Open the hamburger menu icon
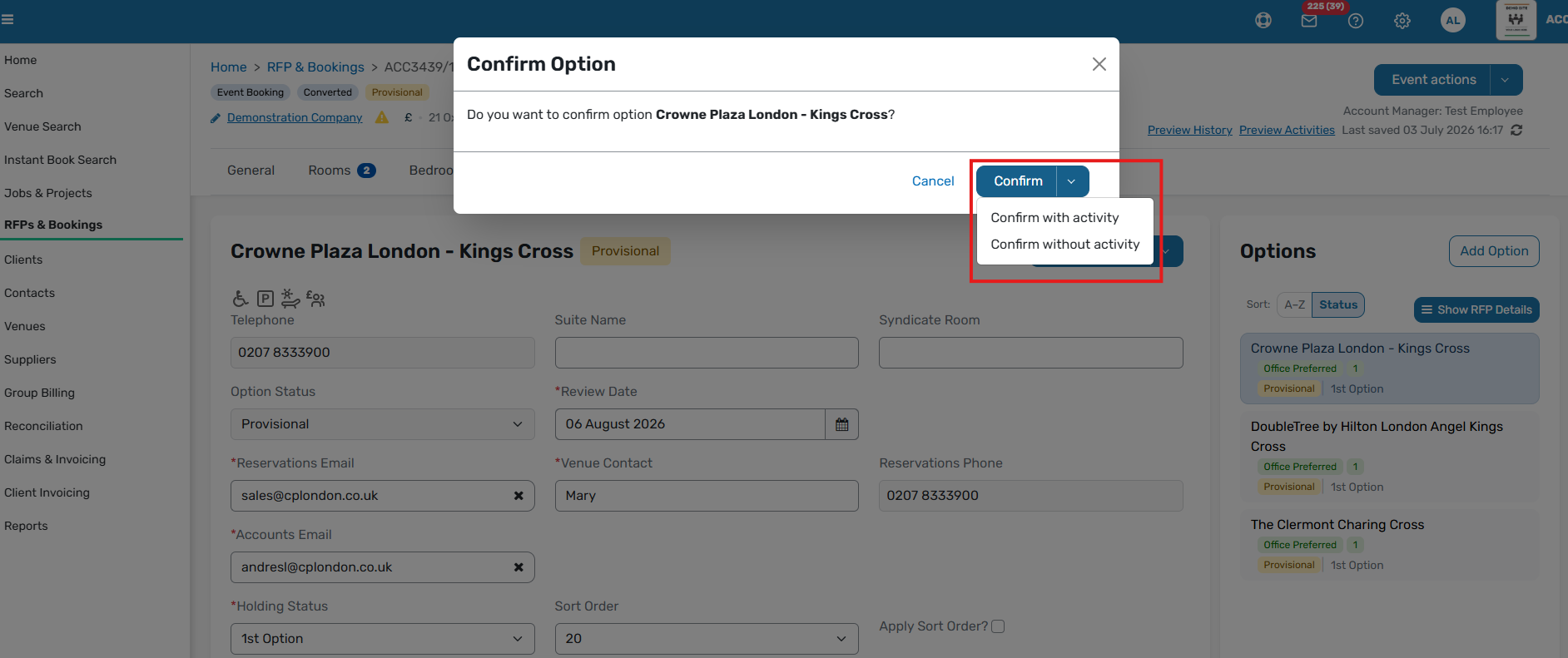The height and width of the screenshot is (658, 1568). tap(7, 19)
